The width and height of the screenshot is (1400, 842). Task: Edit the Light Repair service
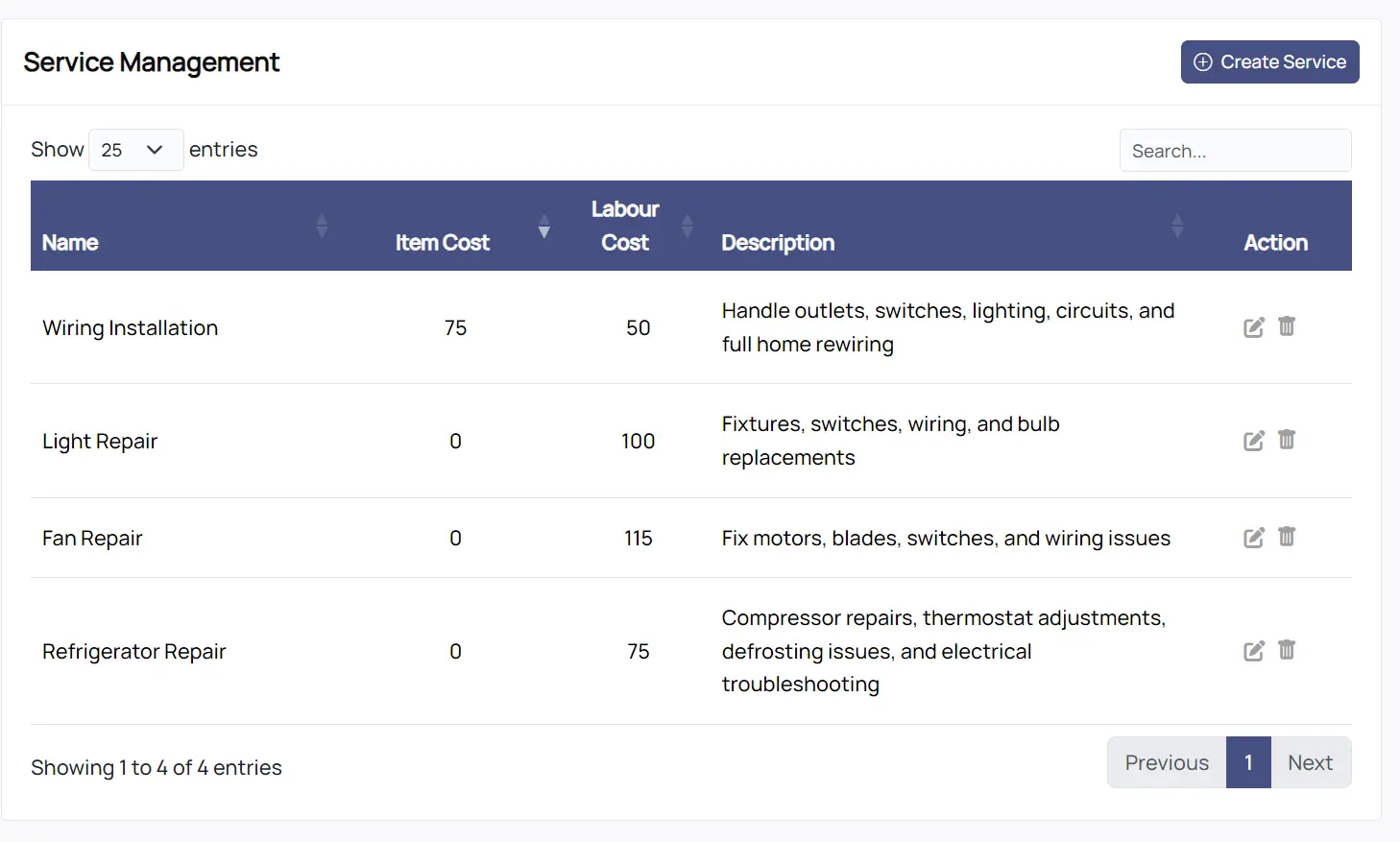pos(1253,441)
